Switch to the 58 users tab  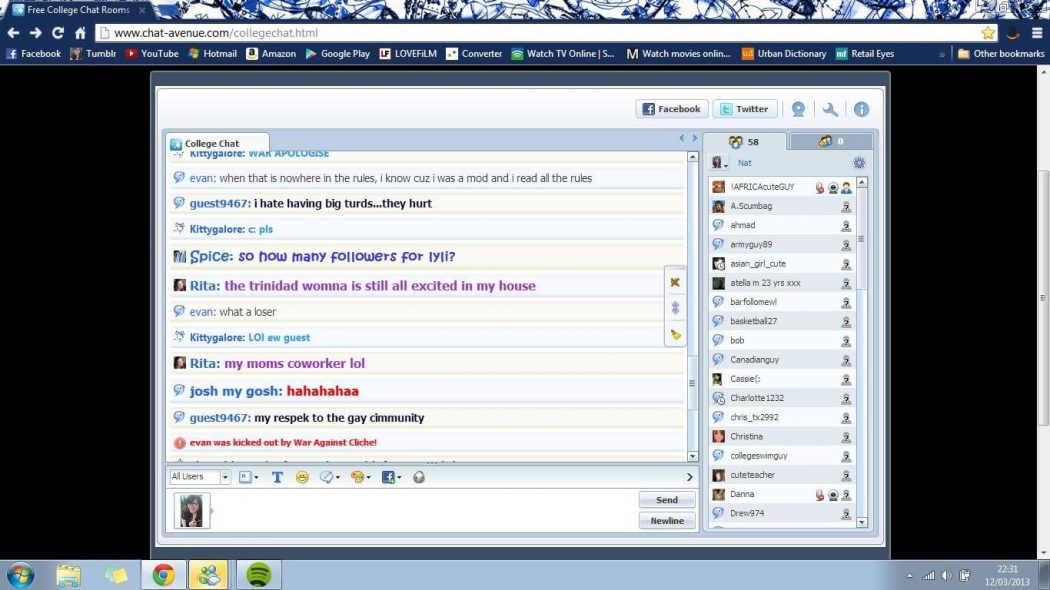744,142
